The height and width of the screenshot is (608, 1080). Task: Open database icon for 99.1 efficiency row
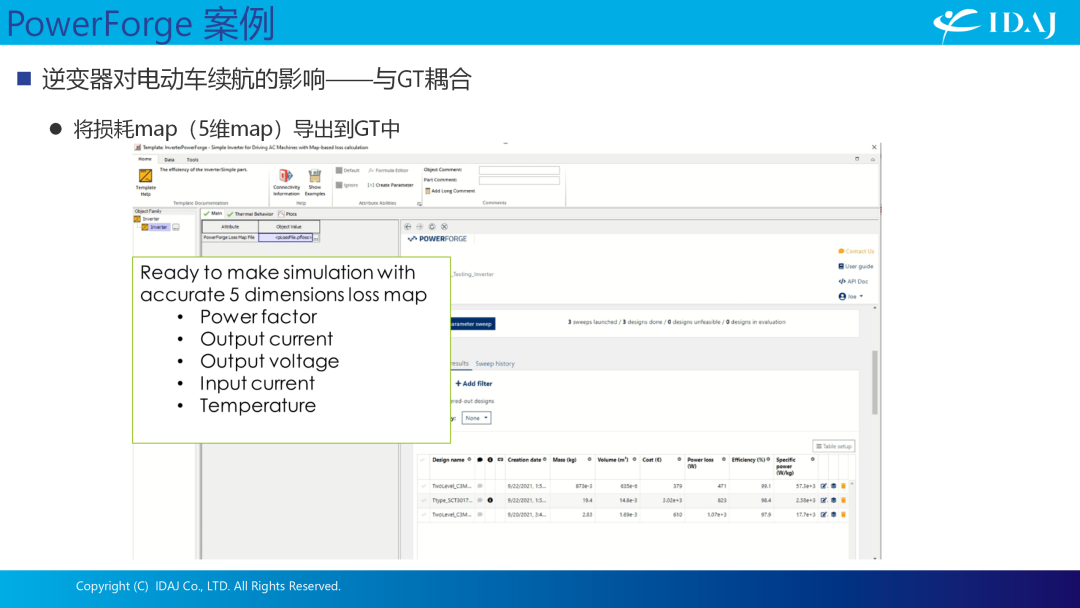[x=833, y=486]
